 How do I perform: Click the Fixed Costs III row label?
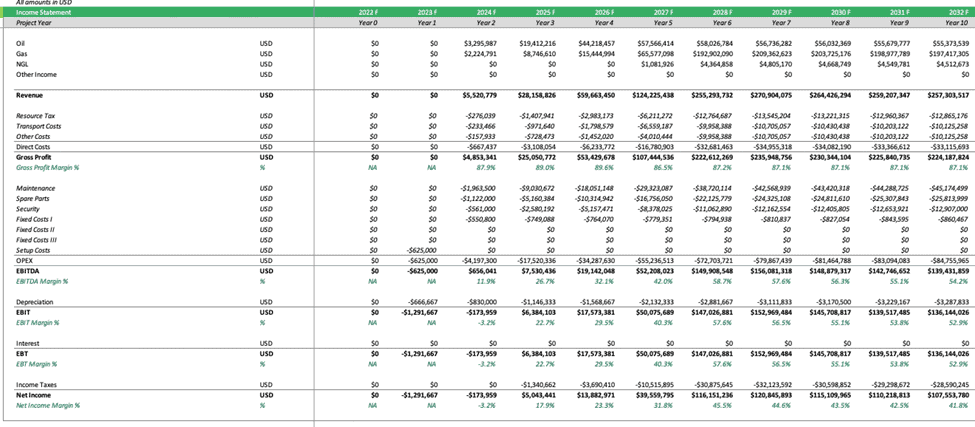click(35, 240)
